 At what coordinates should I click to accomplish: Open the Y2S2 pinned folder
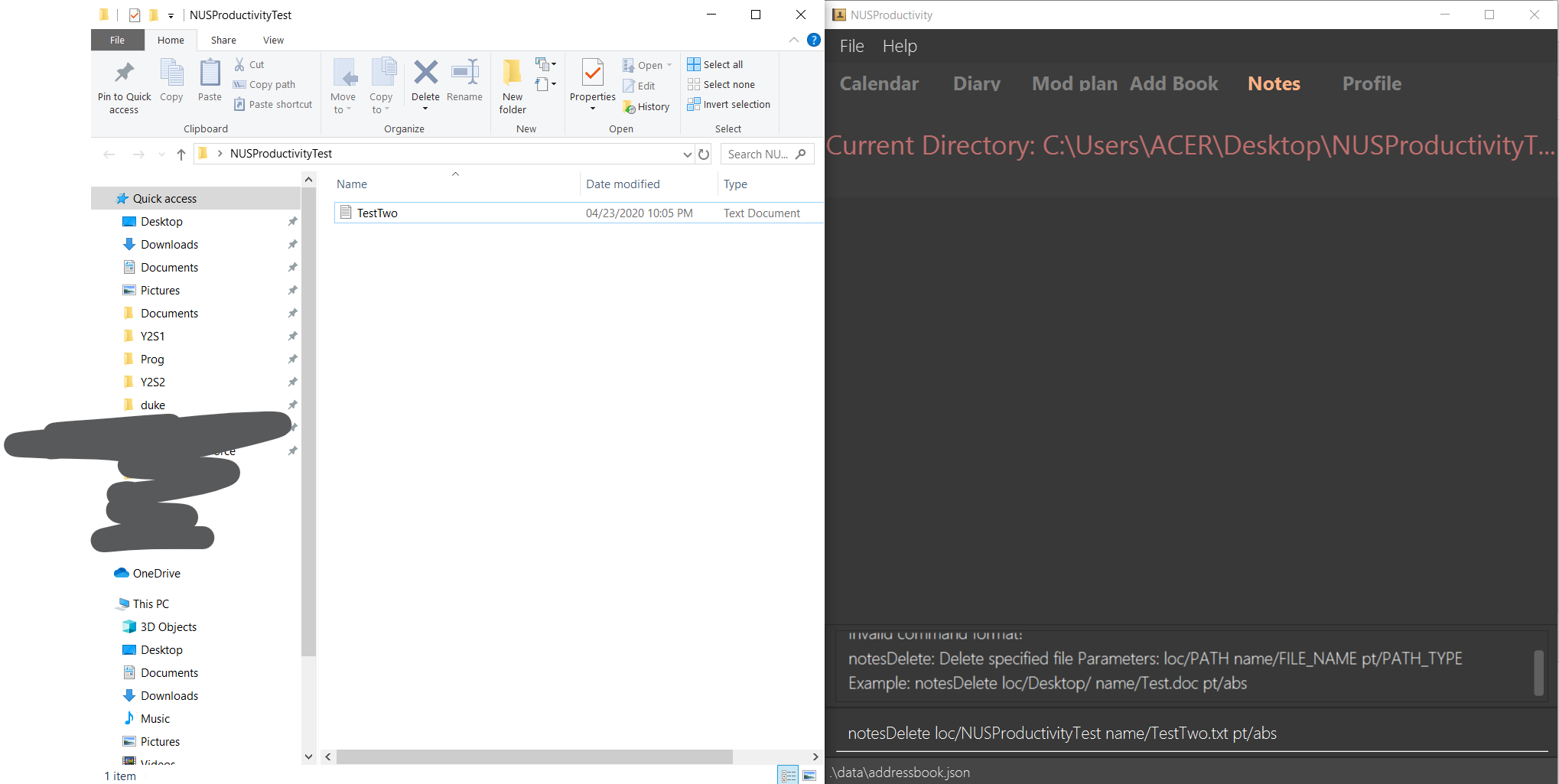(152, 382)
